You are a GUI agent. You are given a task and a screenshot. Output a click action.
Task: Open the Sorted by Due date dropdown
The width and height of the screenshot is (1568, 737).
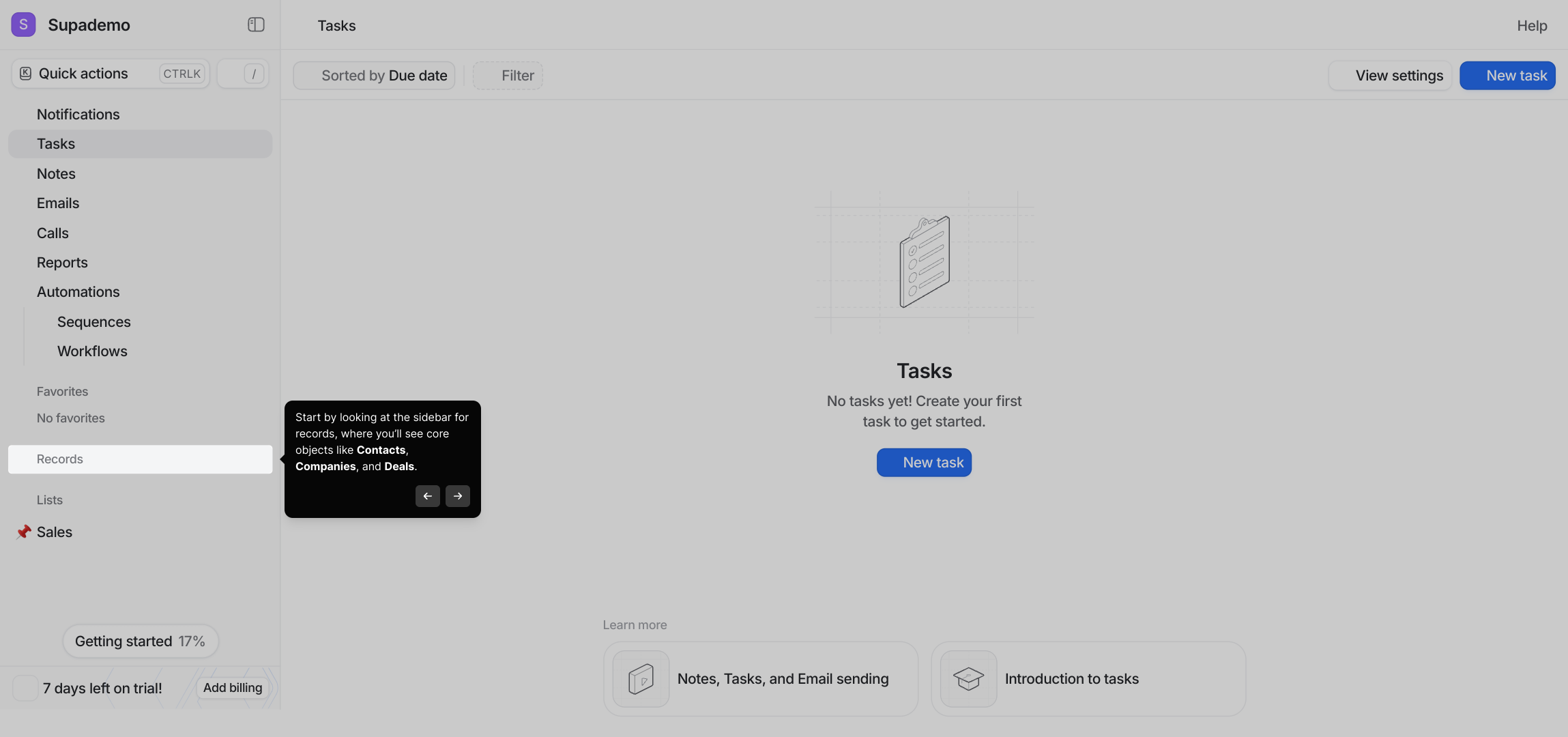tap(374, 76)
